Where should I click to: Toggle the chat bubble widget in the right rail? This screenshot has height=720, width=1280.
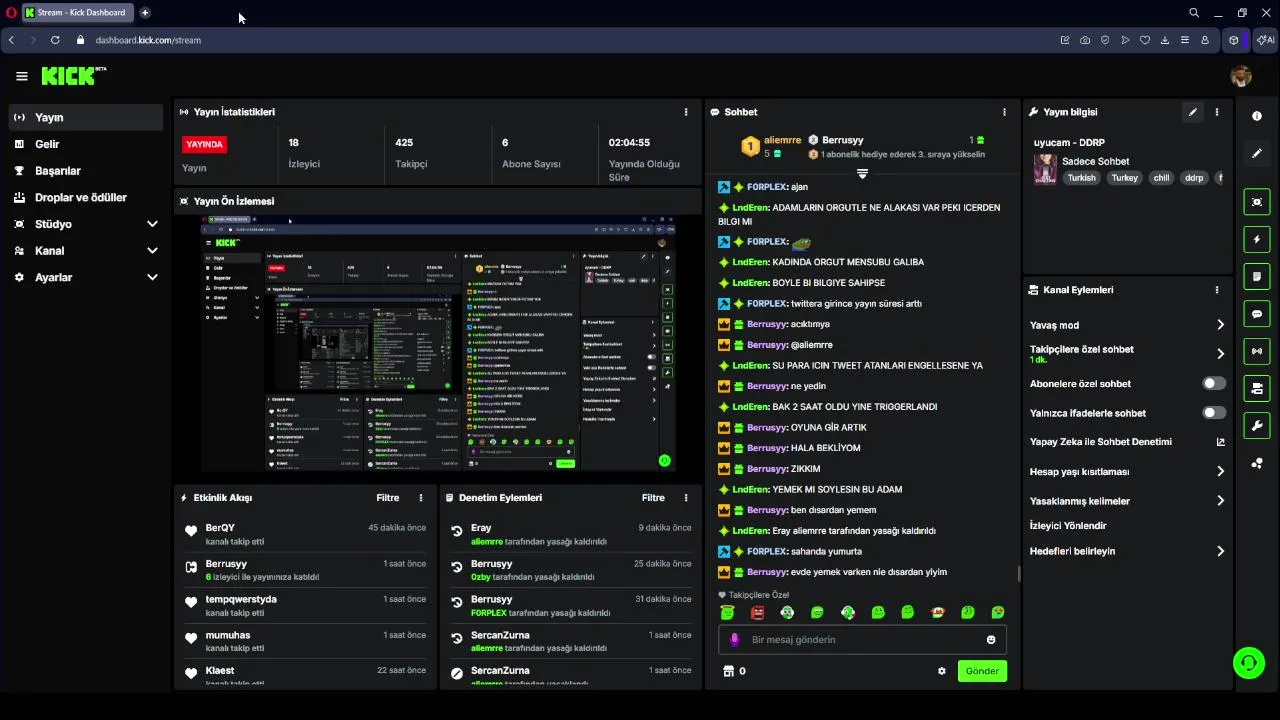[1257, 313]
